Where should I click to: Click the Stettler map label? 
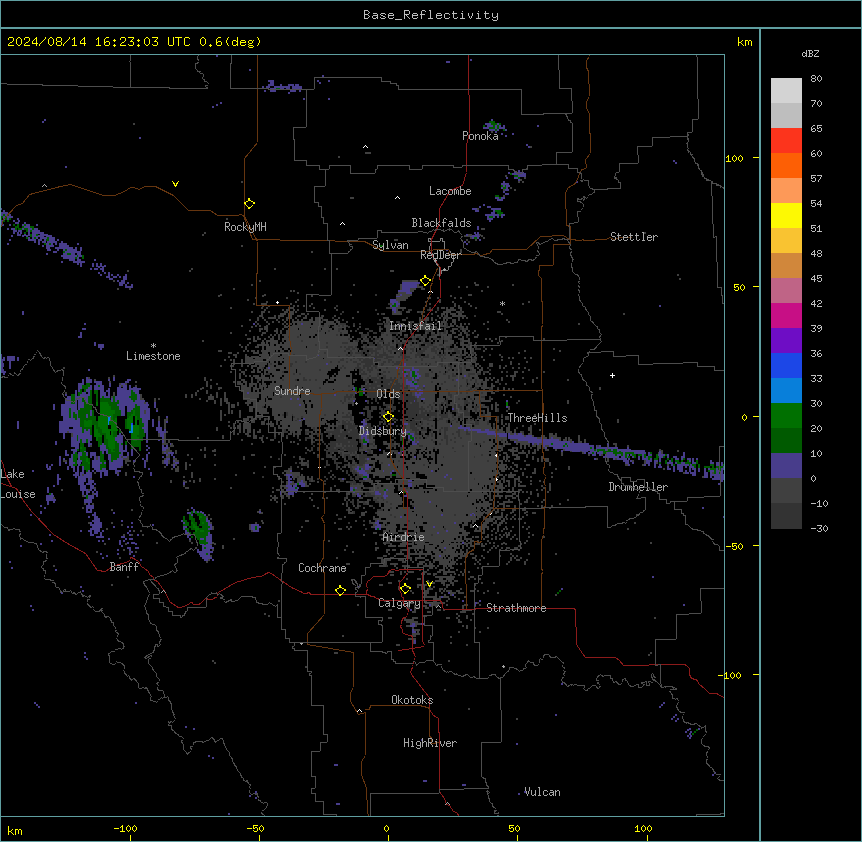click(634, 237)
